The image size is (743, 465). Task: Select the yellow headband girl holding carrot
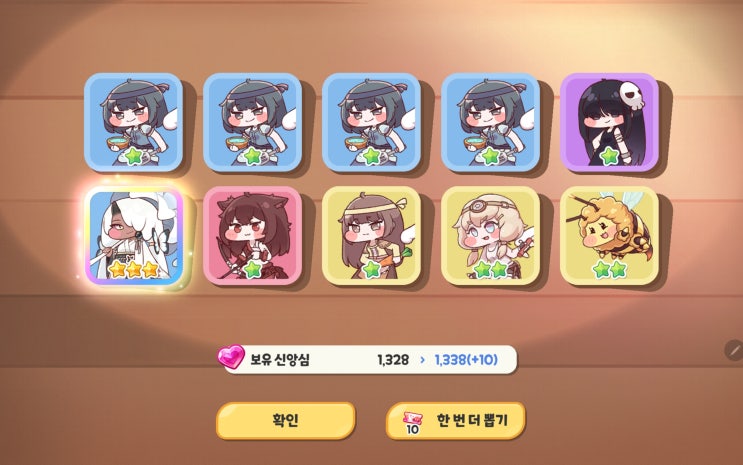pos(372,236)
